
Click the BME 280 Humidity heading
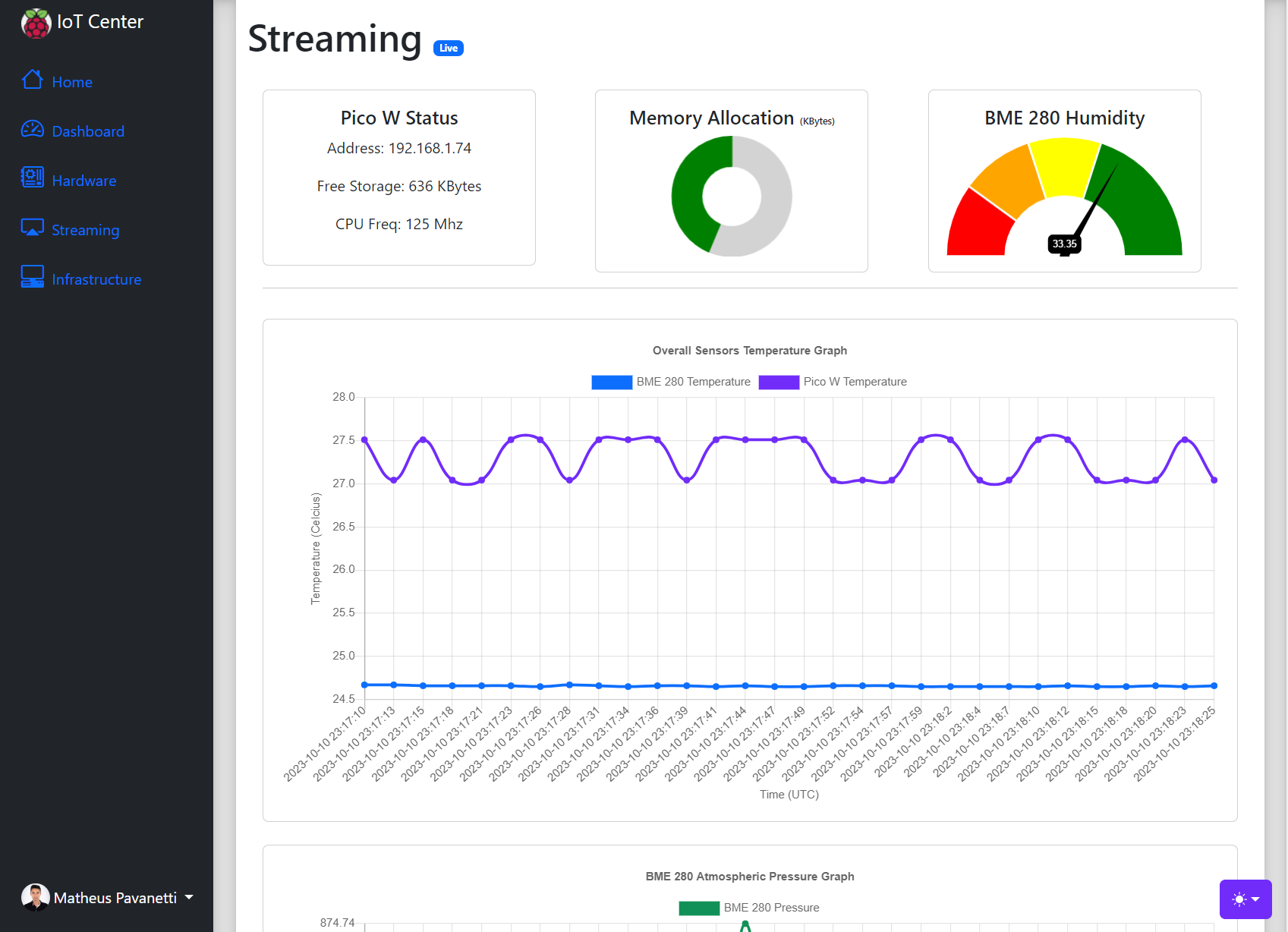click(1064, 118)
